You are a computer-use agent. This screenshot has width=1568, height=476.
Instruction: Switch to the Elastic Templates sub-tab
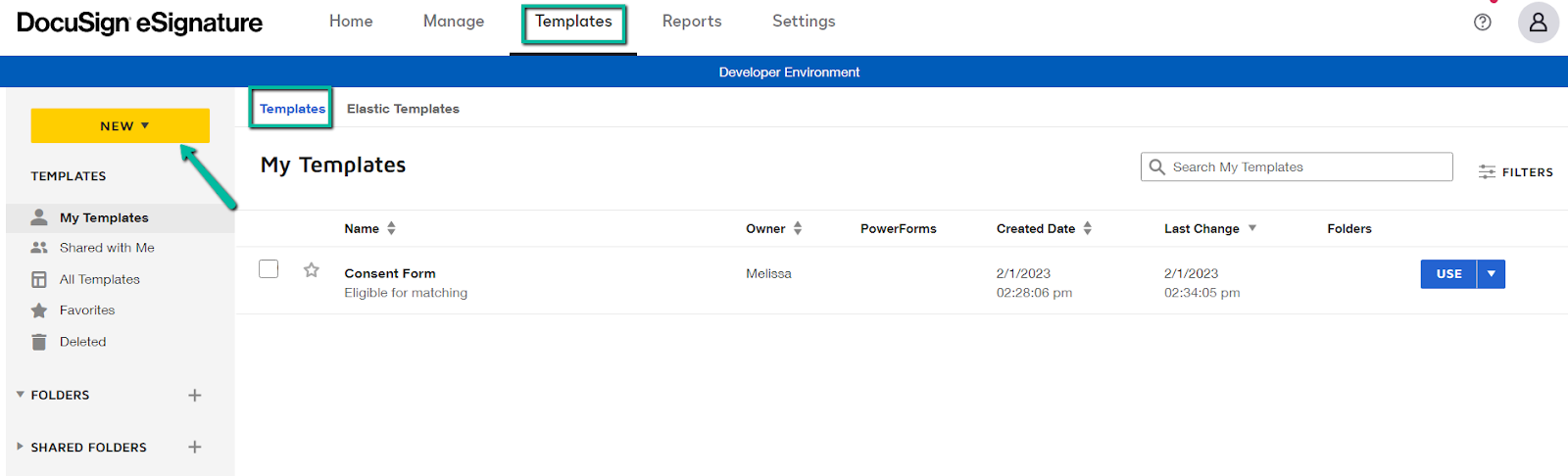[403, 109]
